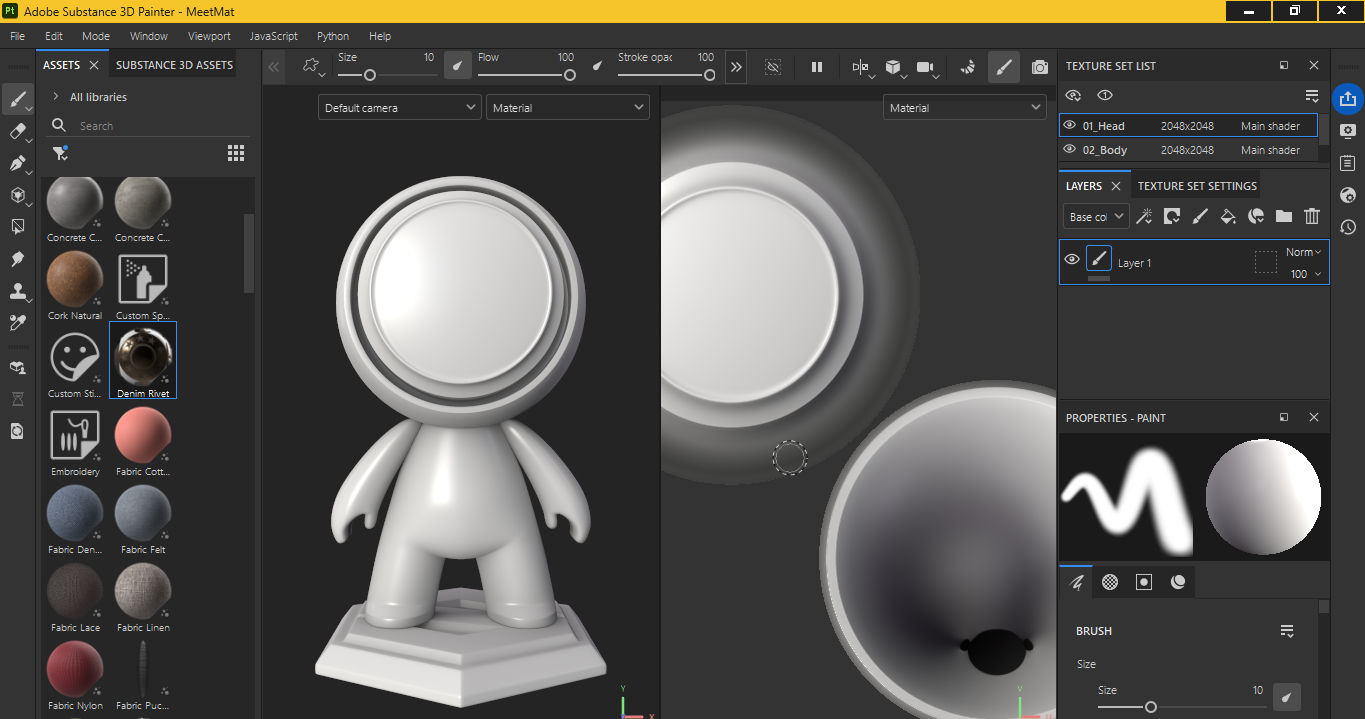The image size is (1365, 719).
Task: Switch assets to grid view icon
Action: coord(236,153)
